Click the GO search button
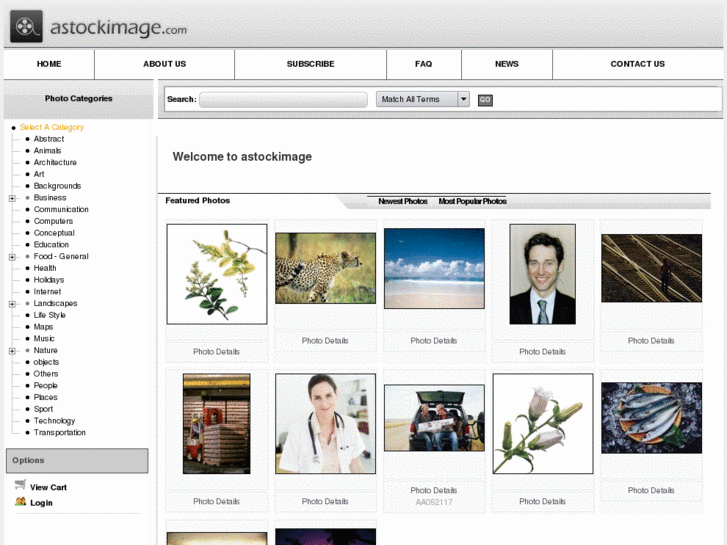This screenshot has height=545, width=727. 485,100
